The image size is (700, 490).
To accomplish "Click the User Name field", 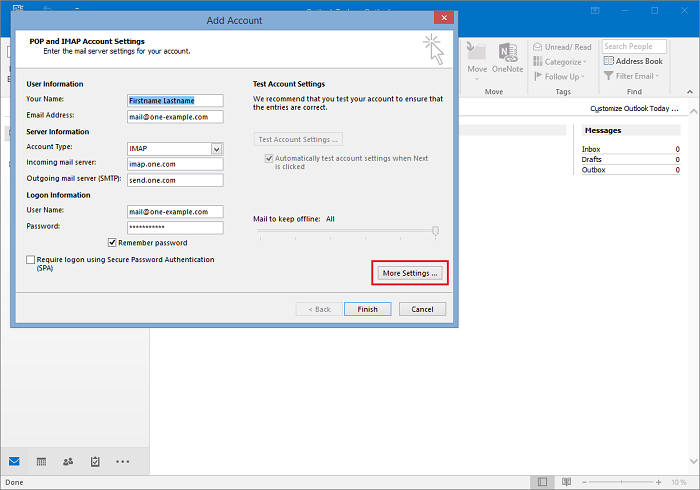I will (x=175, y=212).
